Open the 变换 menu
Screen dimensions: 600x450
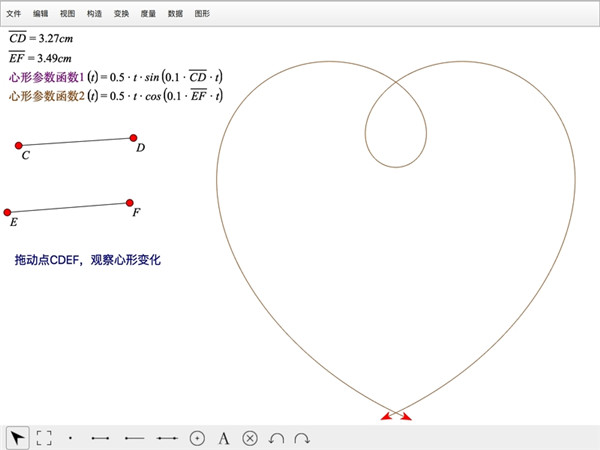click(121, 13)
